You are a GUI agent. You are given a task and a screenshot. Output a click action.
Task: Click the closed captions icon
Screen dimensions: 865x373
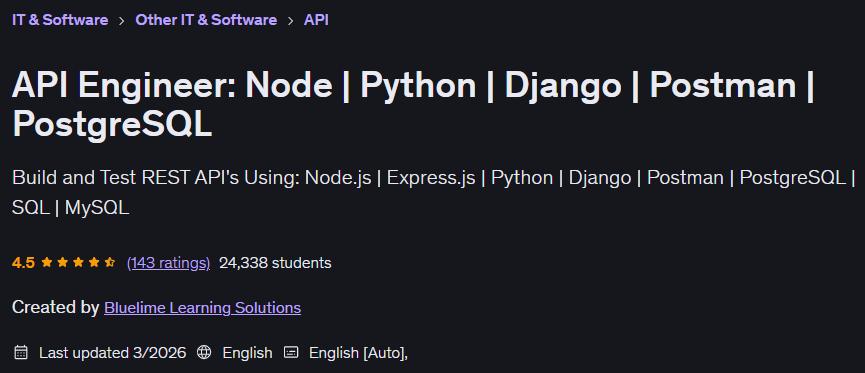291,352
